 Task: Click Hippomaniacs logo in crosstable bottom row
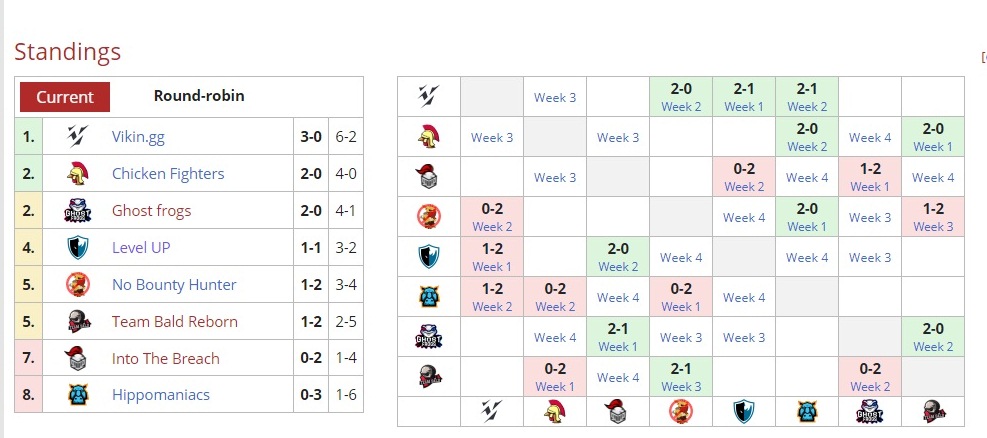click(x=806, y=410)
